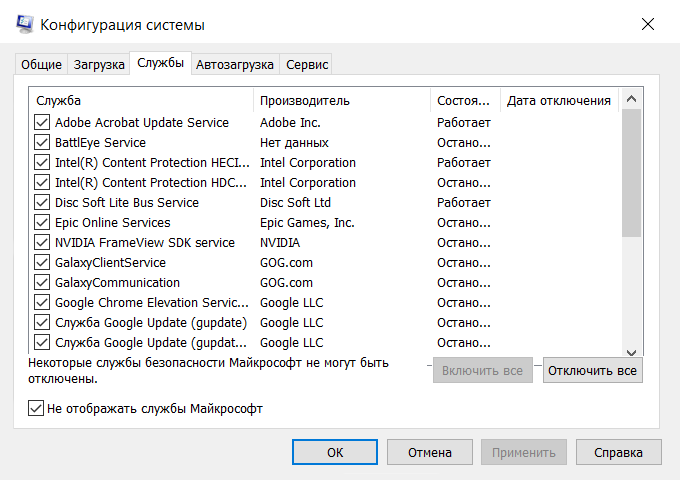Open the Загрузка tab
The height and width of the screenshot is (480, 680).
click(x=99, y=65)
